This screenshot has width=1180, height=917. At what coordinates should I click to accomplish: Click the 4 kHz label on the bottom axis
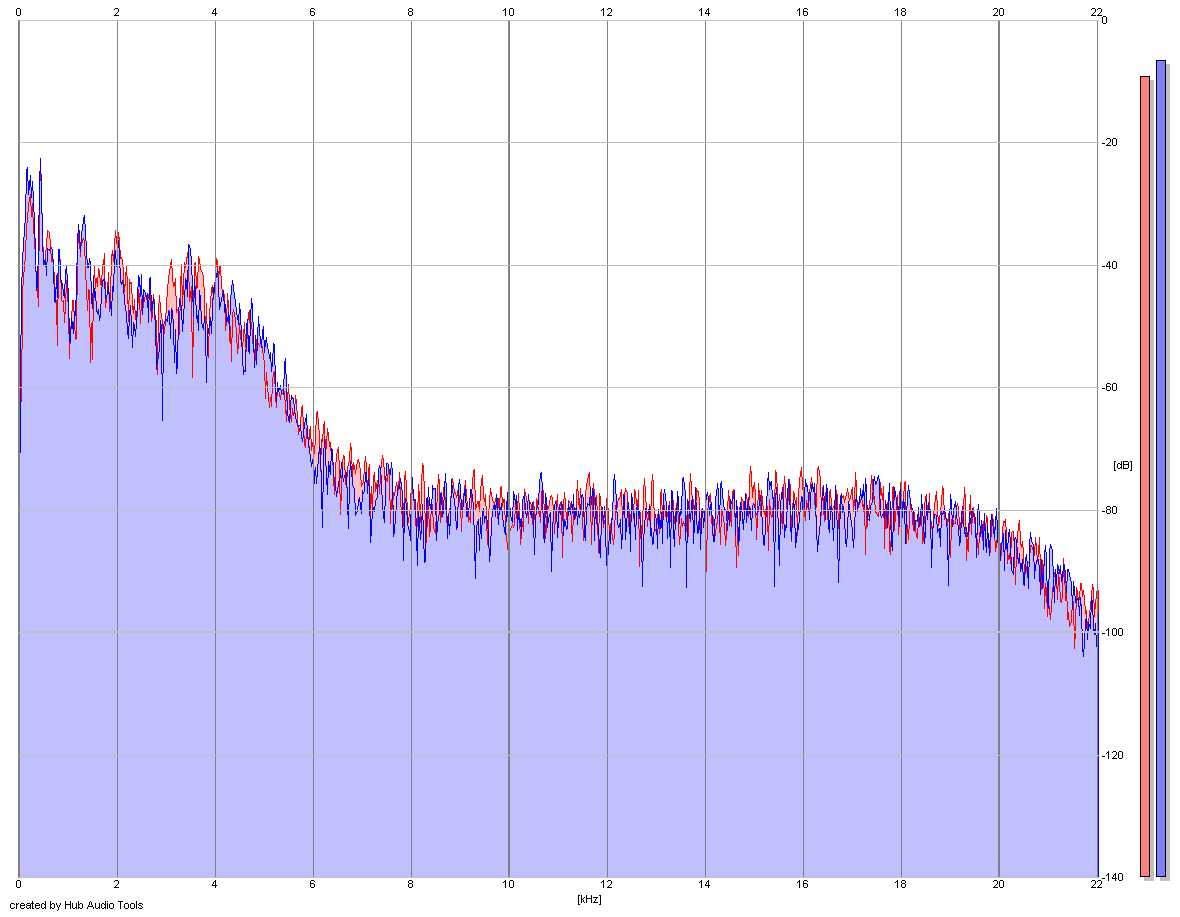pos(214,885)
